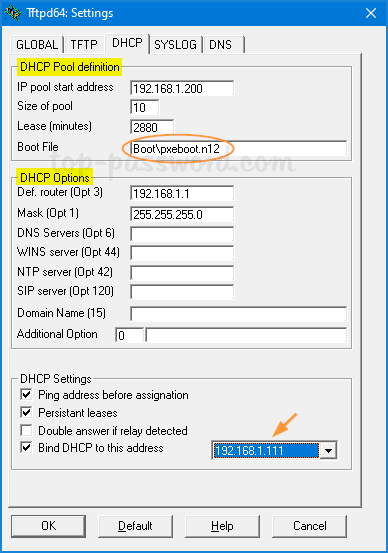The width and height of the screenshot is (388, 553).
Task: Uncheck the Persistant leases checkbox
Action: click(x=26, y=412)
